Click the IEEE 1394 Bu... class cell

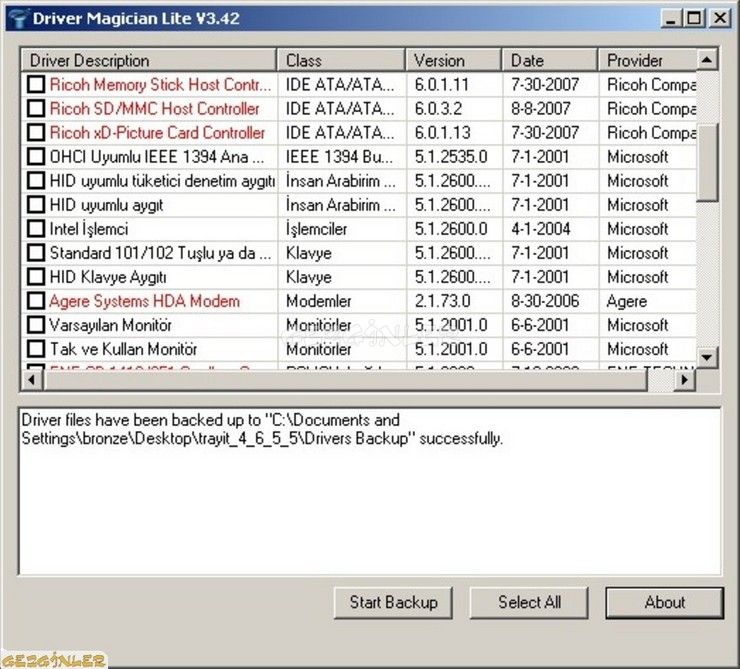(339, 157)
